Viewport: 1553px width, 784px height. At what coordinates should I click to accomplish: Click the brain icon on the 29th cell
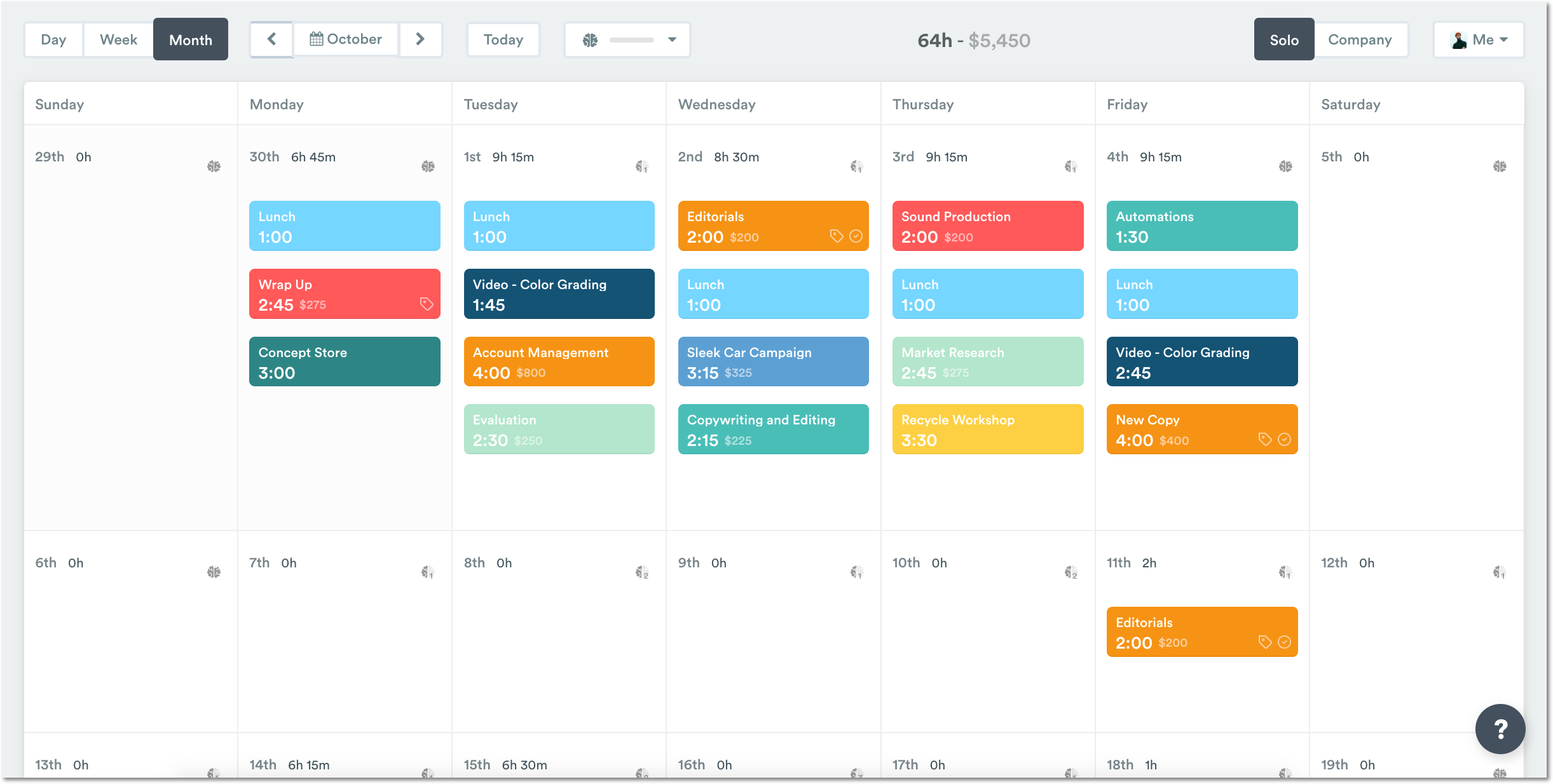214,165
